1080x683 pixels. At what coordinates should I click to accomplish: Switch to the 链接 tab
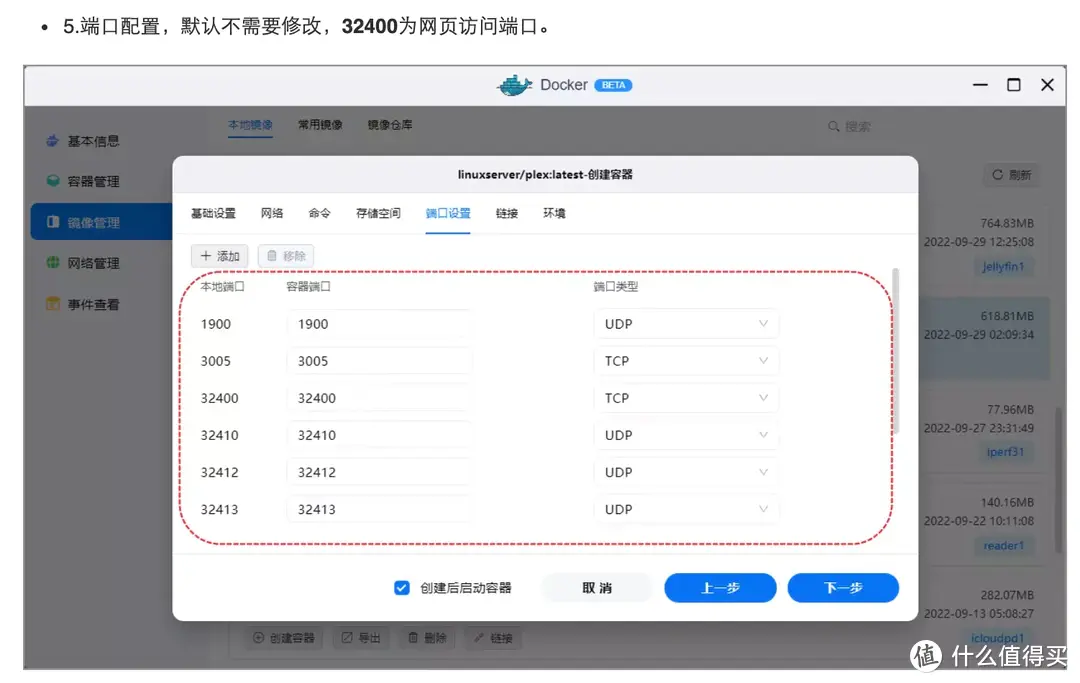[507, 213]
